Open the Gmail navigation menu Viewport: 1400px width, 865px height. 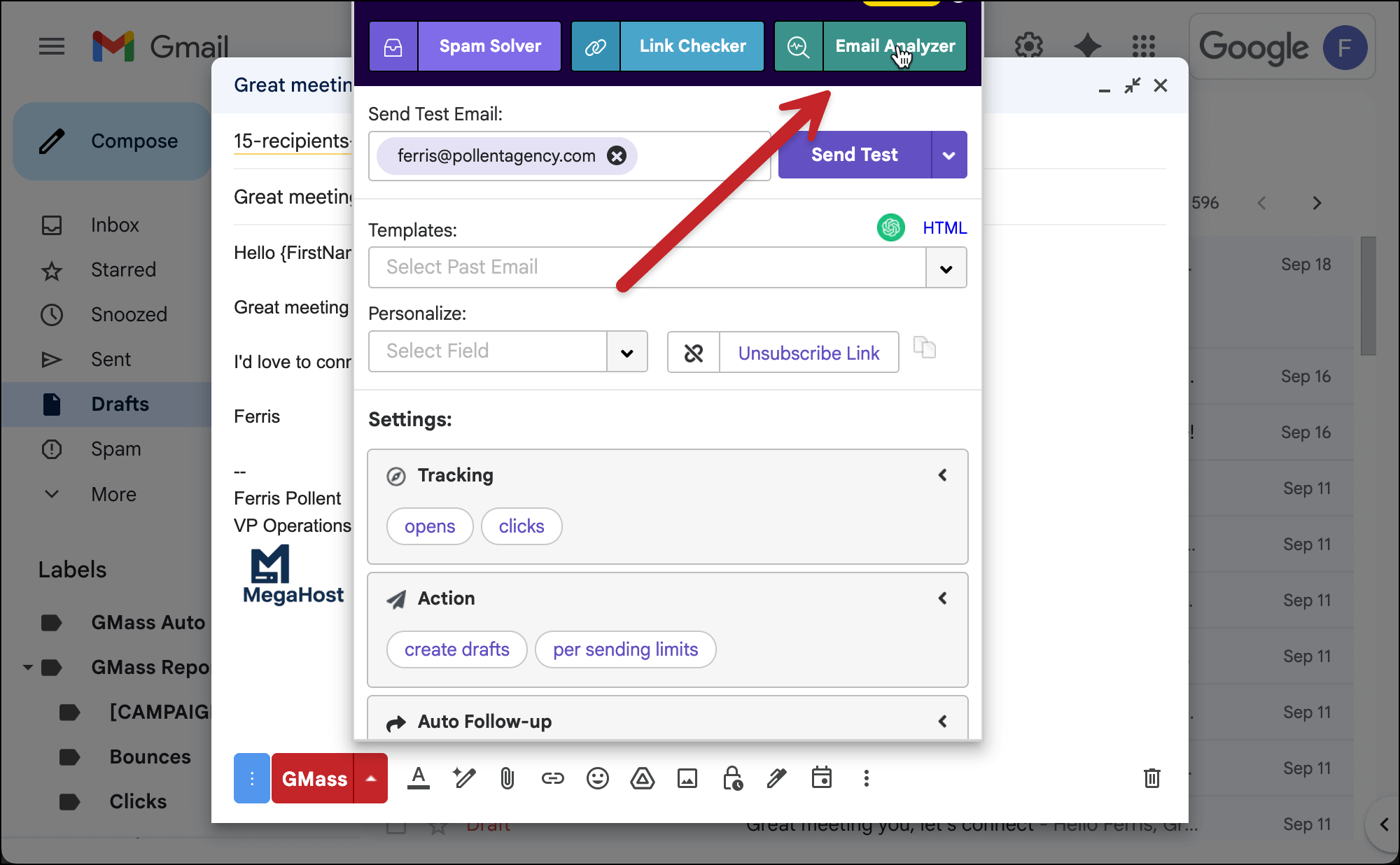pyautogui.click(x=52, y=46)
